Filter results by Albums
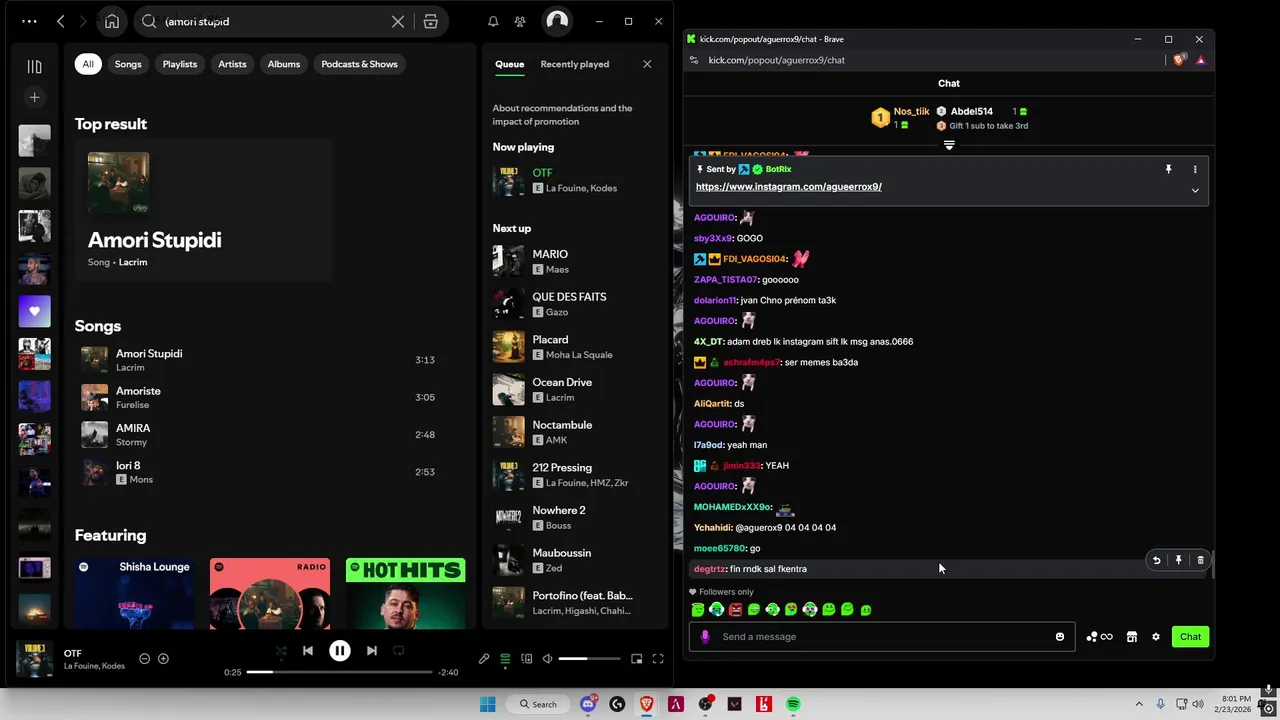The height and width of the screenshot is (720, 1280). [284, 64]
